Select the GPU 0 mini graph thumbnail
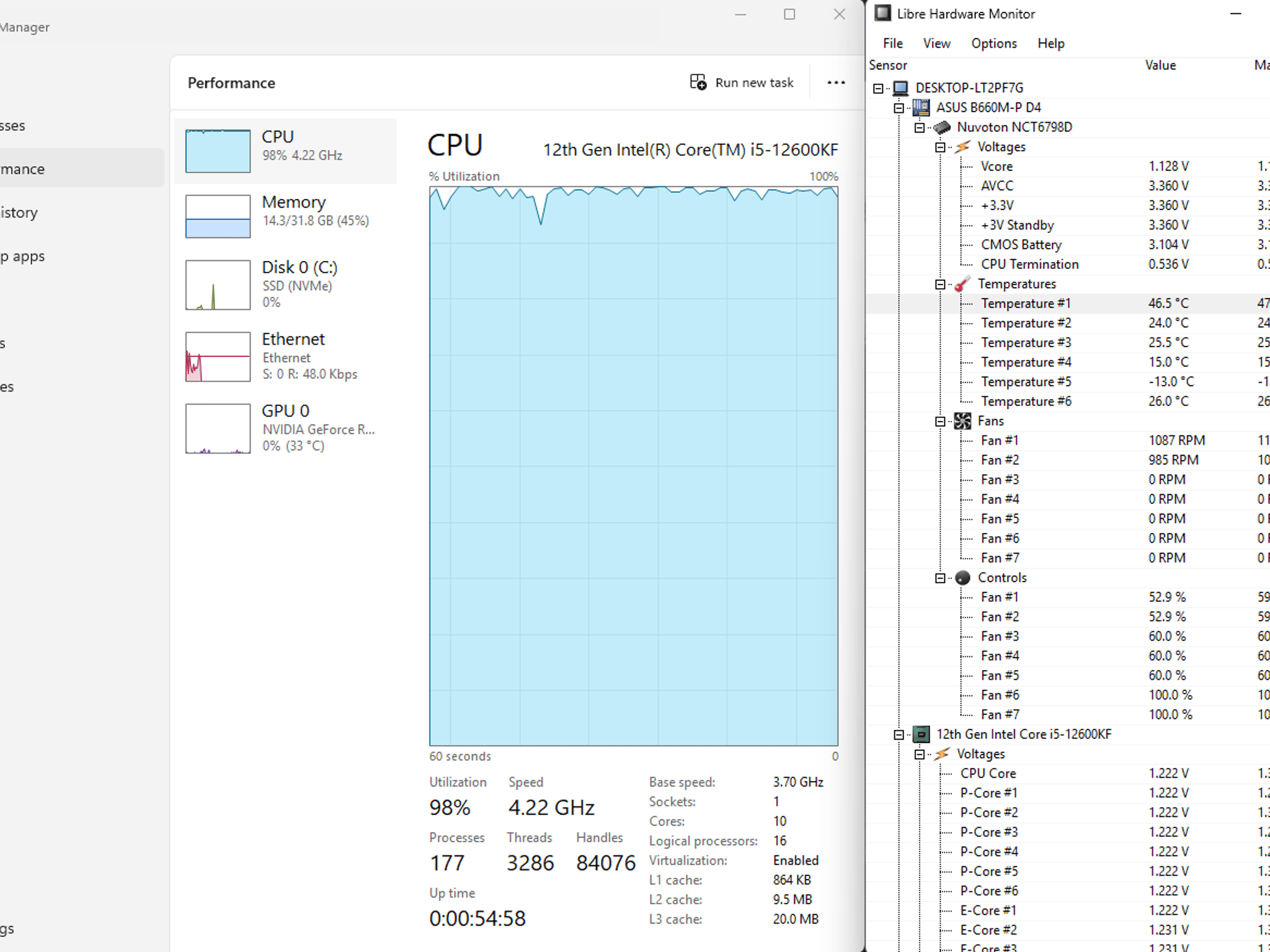 218,428
